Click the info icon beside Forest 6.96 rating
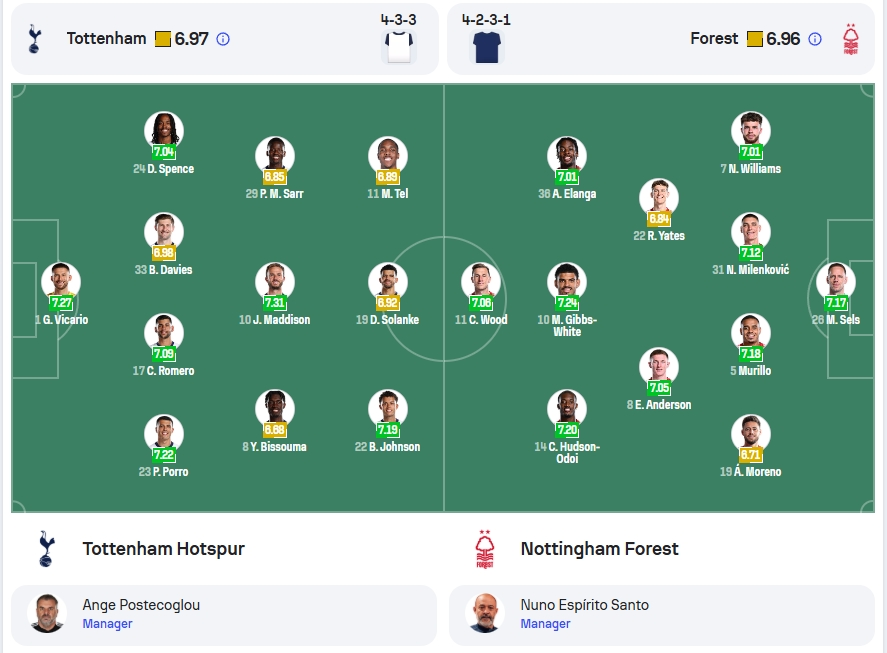Image resolution: width=887 pixels, height=653 pixels. tap(815, 39)
